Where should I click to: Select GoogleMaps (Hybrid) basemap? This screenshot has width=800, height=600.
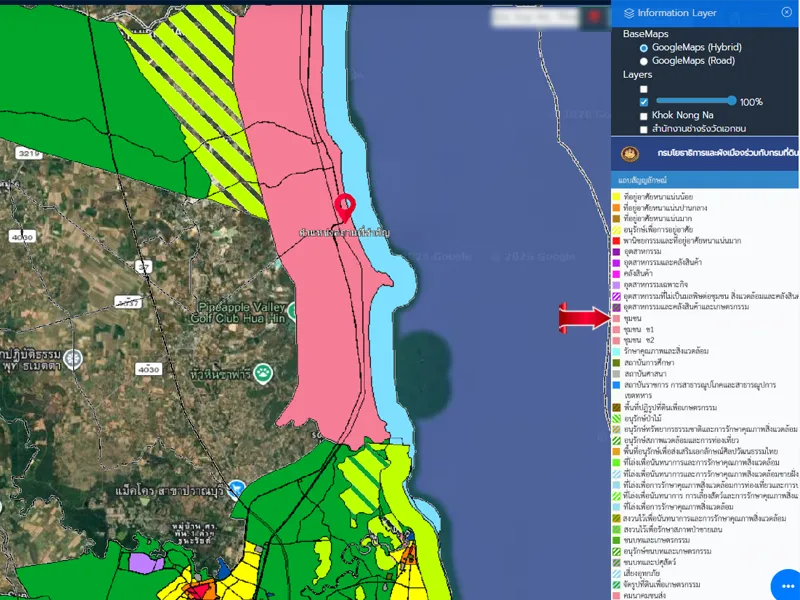pos(644,47)
